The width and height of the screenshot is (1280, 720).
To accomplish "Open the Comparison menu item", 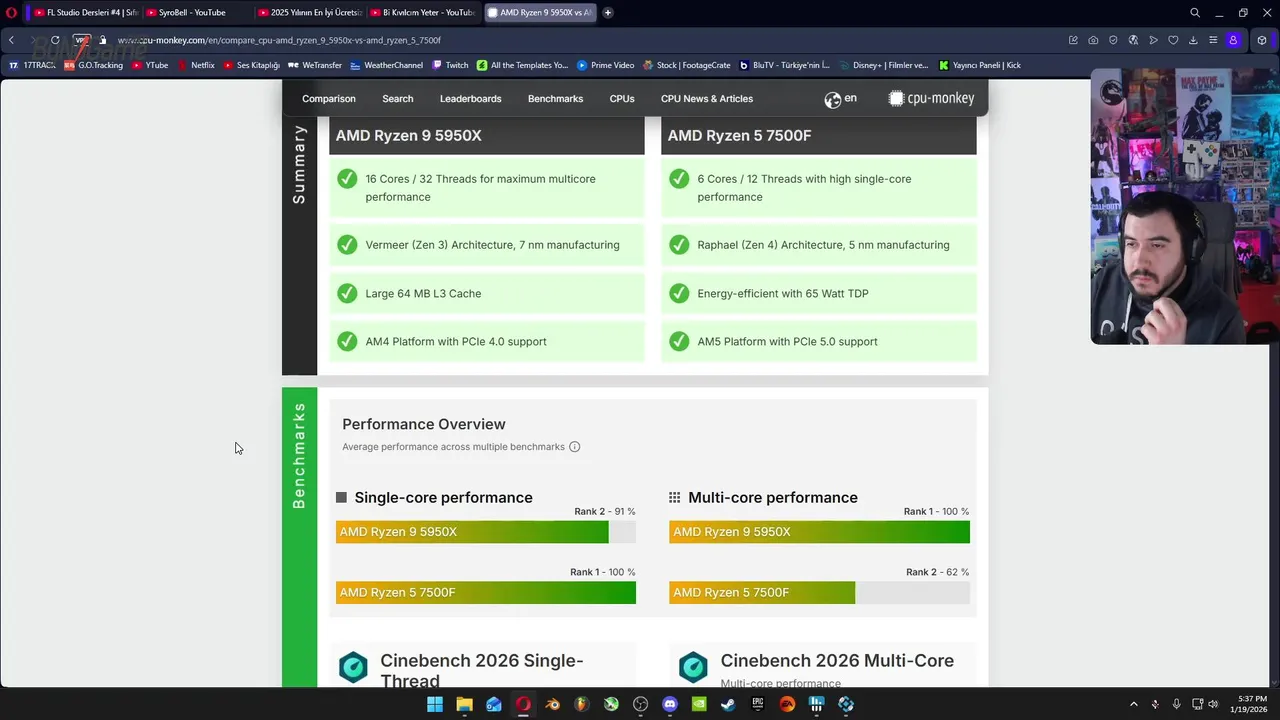I will click(x=329, y=98).
